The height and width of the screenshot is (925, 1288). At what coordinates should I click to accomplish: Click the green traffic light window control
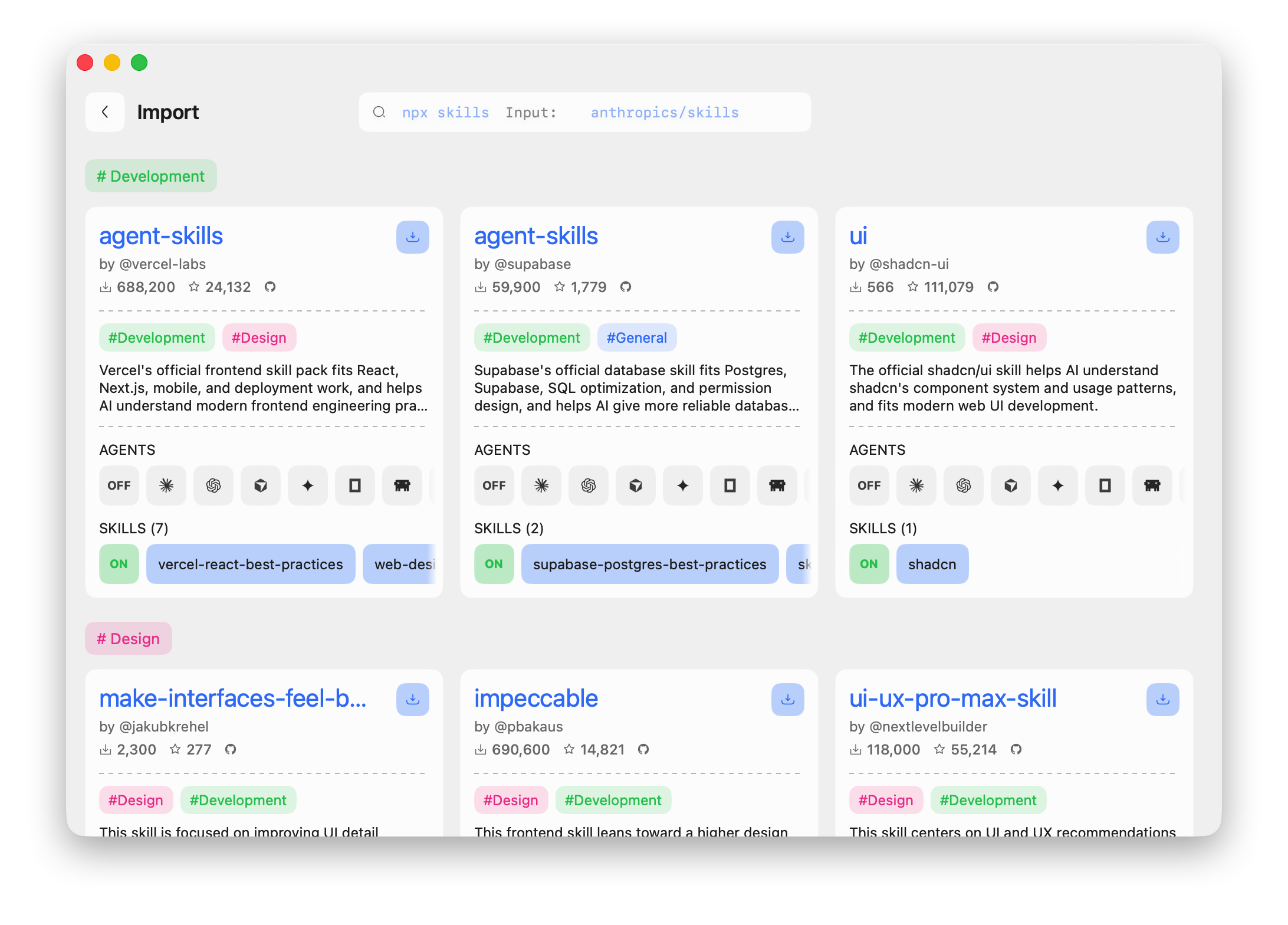[x=139, y=63]
